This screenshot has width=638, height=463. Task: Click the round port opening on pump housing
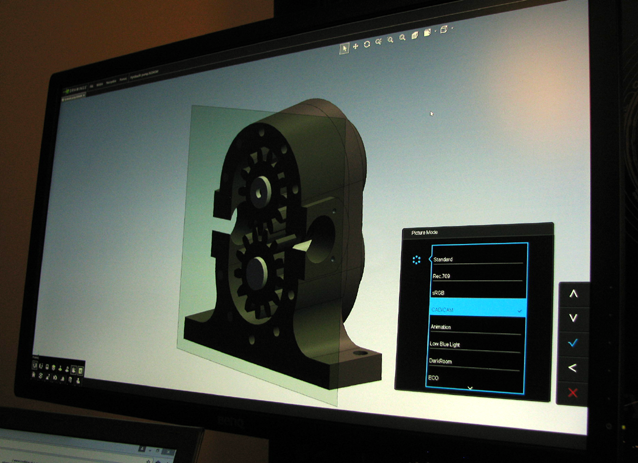coord(321,238)
